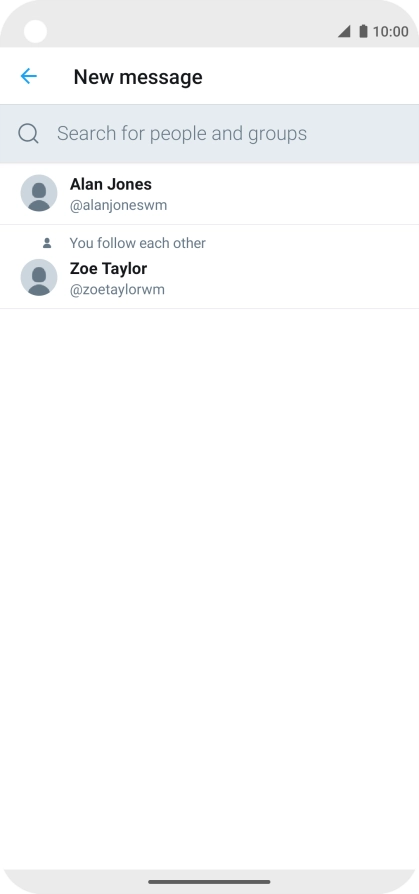Click the search magnifier icon
Viewport: 419px width, 894px height.
pos(28,133)
